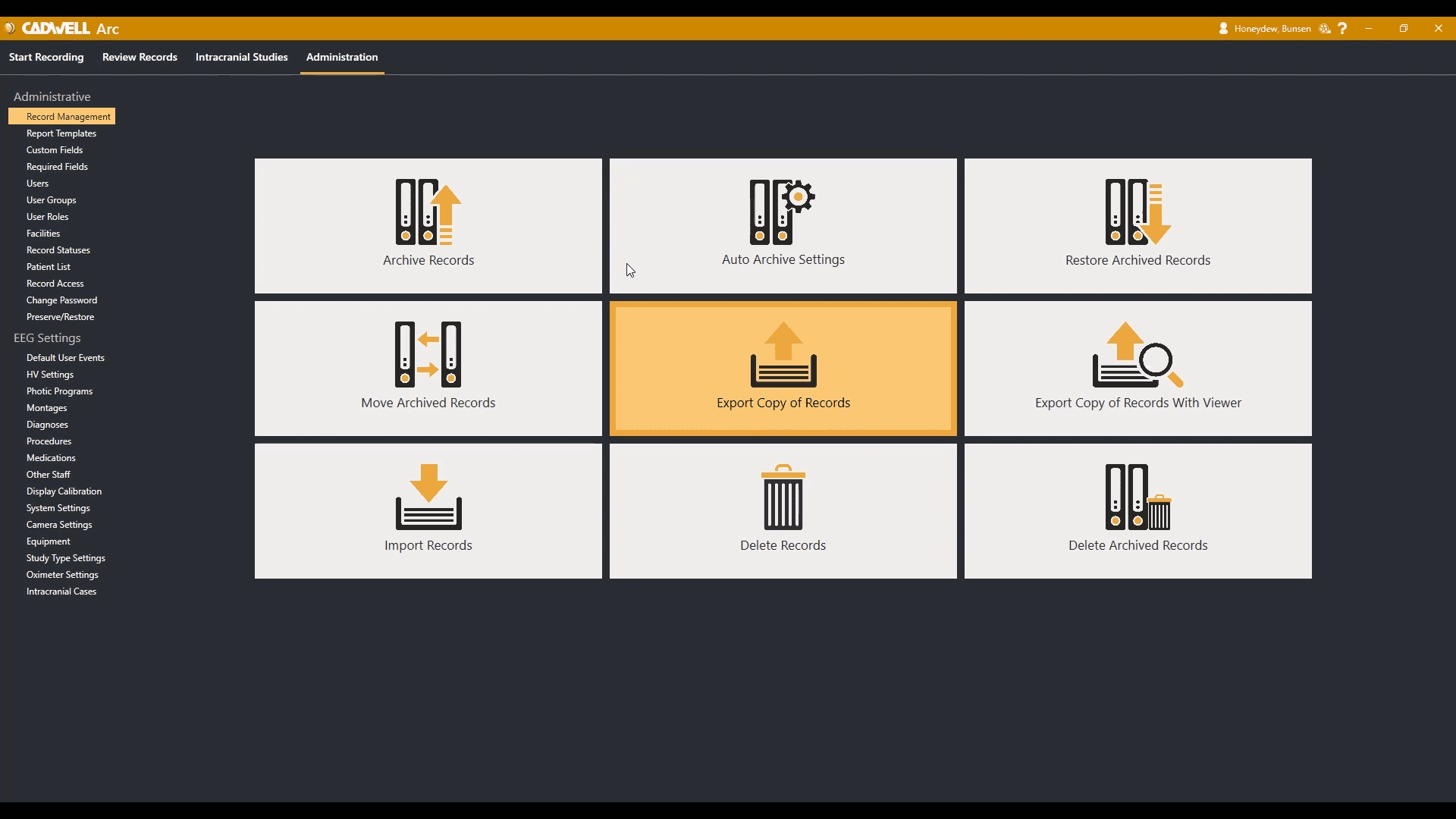Viewport: 1456px width, 819px height.
Task: Click the Archive Records tile icon
Action: pos(428,212)
